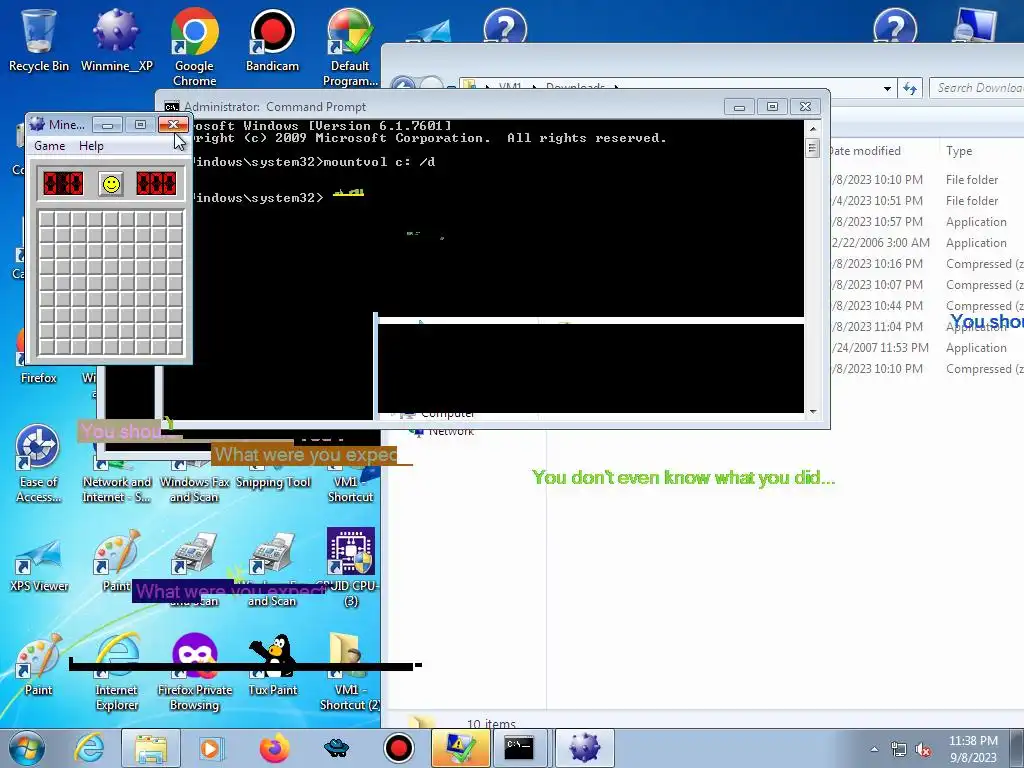Sort Explorer files by Type column
The width and height of the screenshot is (1024, 768).
click(959, 151)
